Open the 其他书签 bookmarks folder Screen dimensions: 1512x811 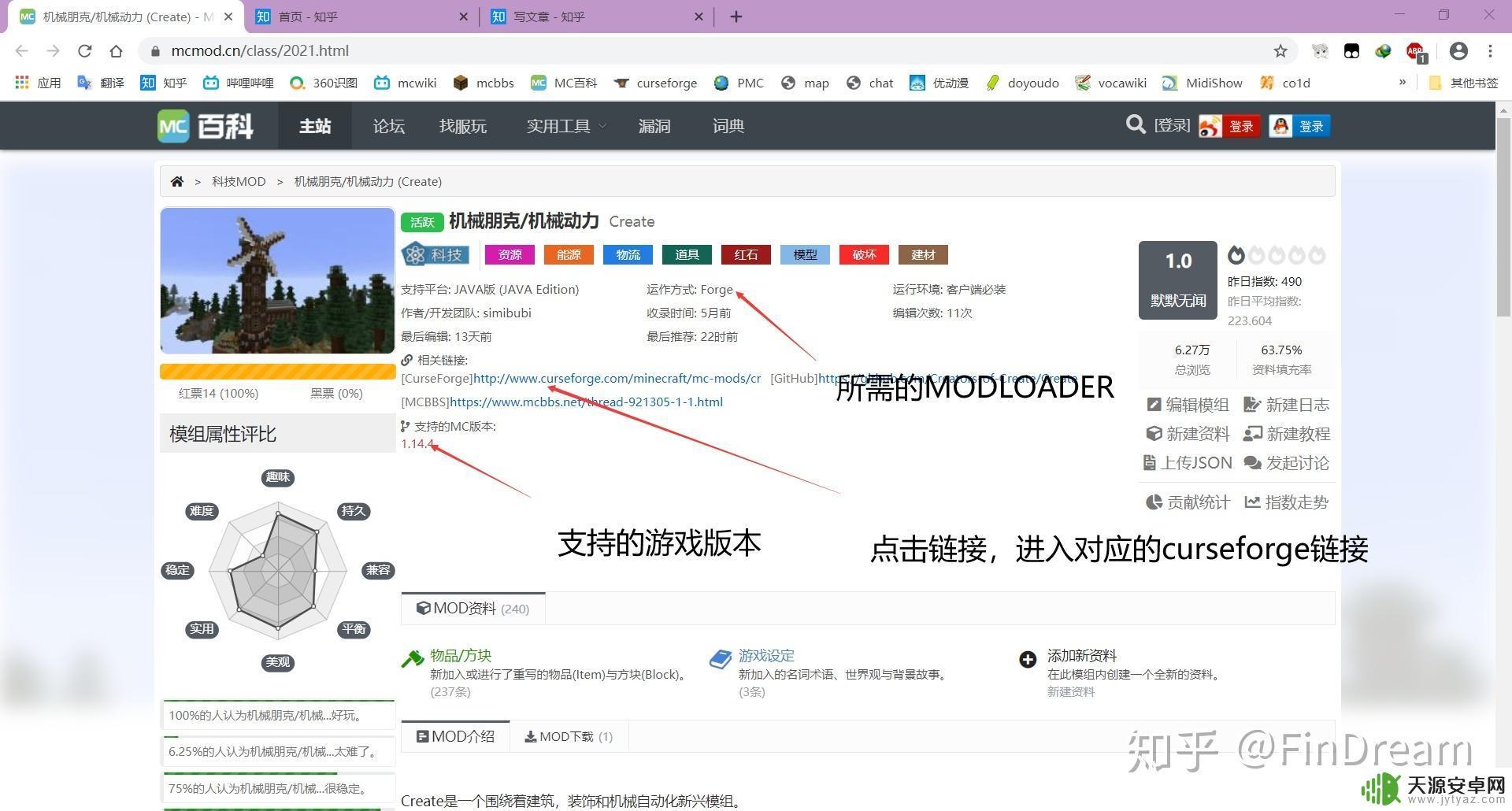coord(1463,83)
